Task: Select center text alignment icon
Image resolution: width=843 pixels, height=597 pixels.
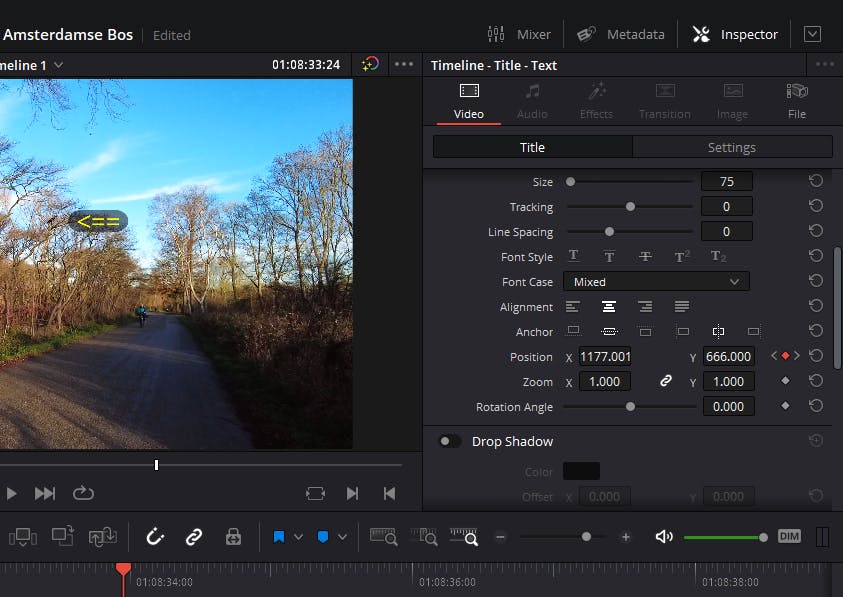Action: pos(609,307)
